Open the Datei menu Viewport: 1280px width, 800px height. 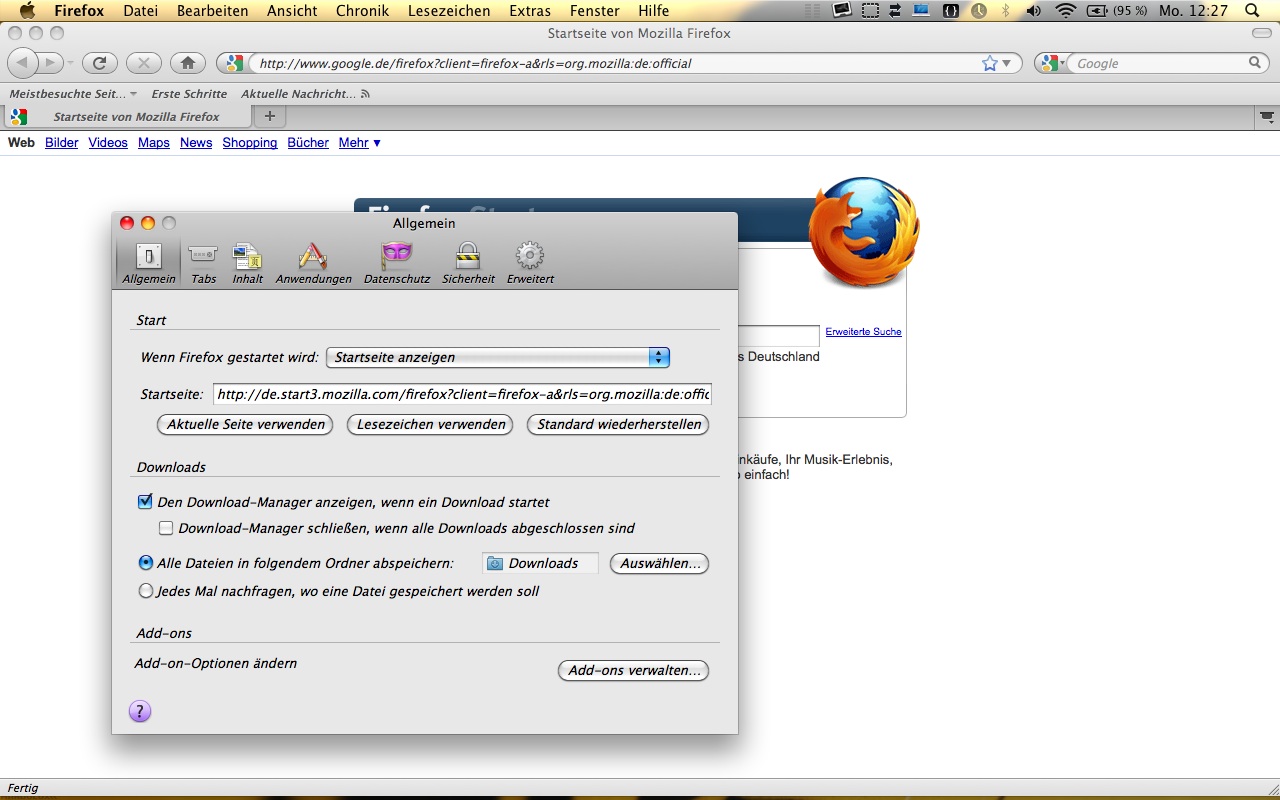[x=141, y=11]
